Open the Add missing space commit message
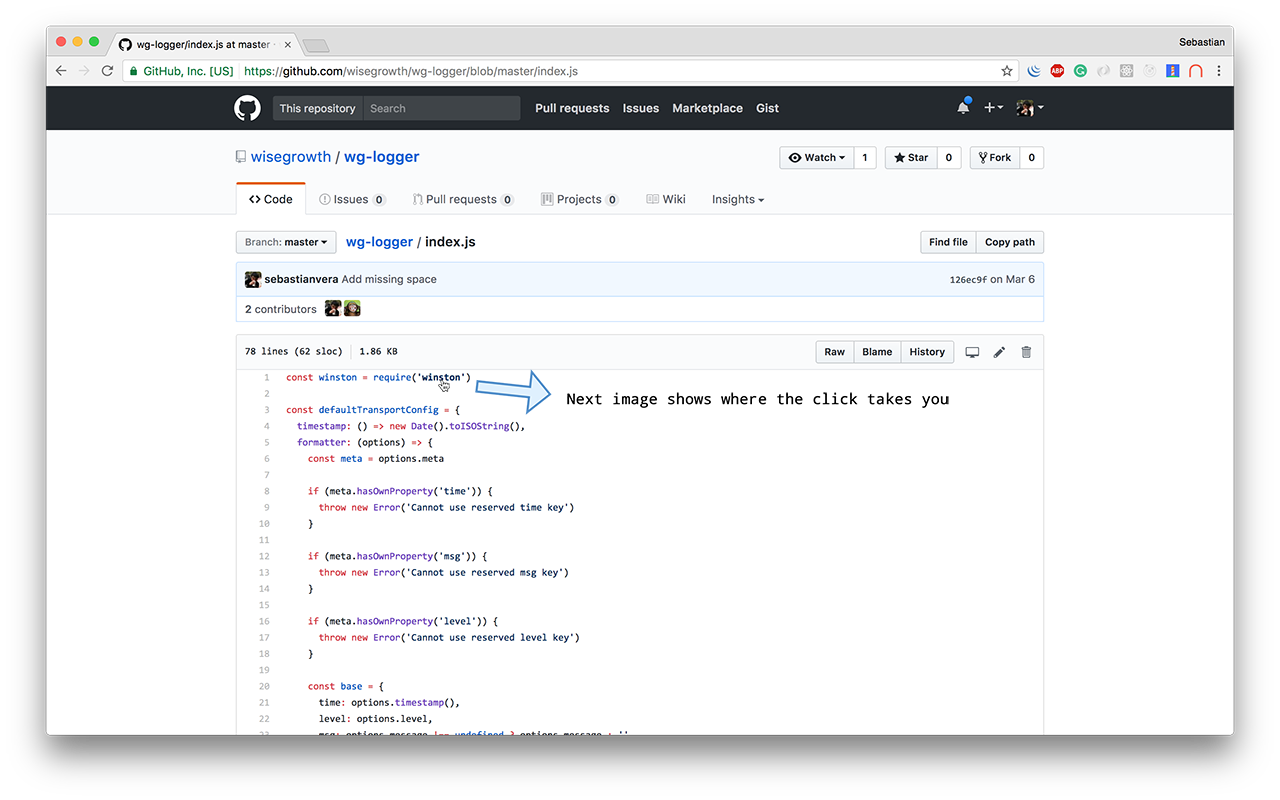This screenshot has width=1280, height=800. pos(389,279)
